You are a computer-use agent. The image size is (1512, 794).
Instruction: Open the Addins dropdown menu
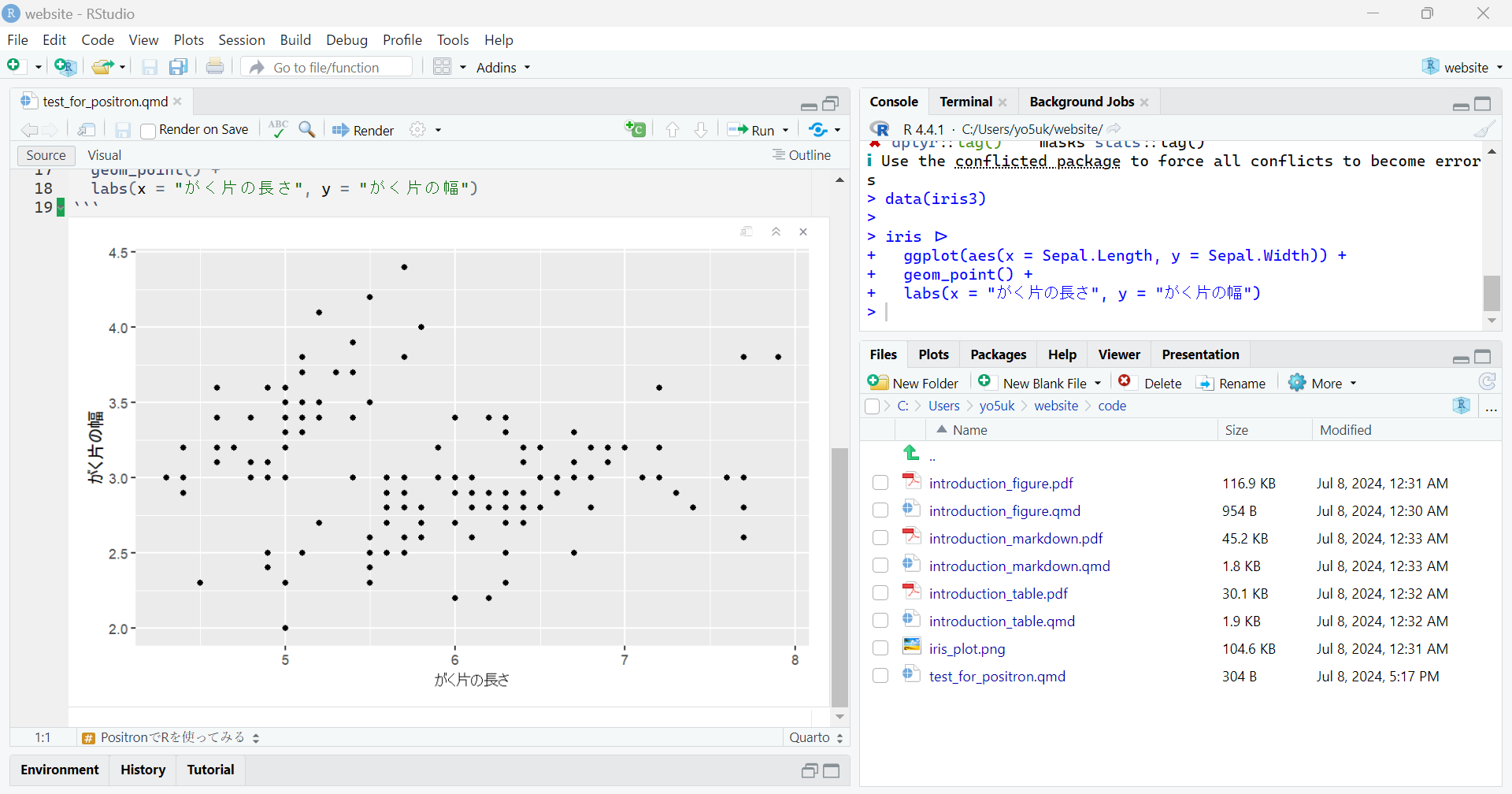[503, 68]
